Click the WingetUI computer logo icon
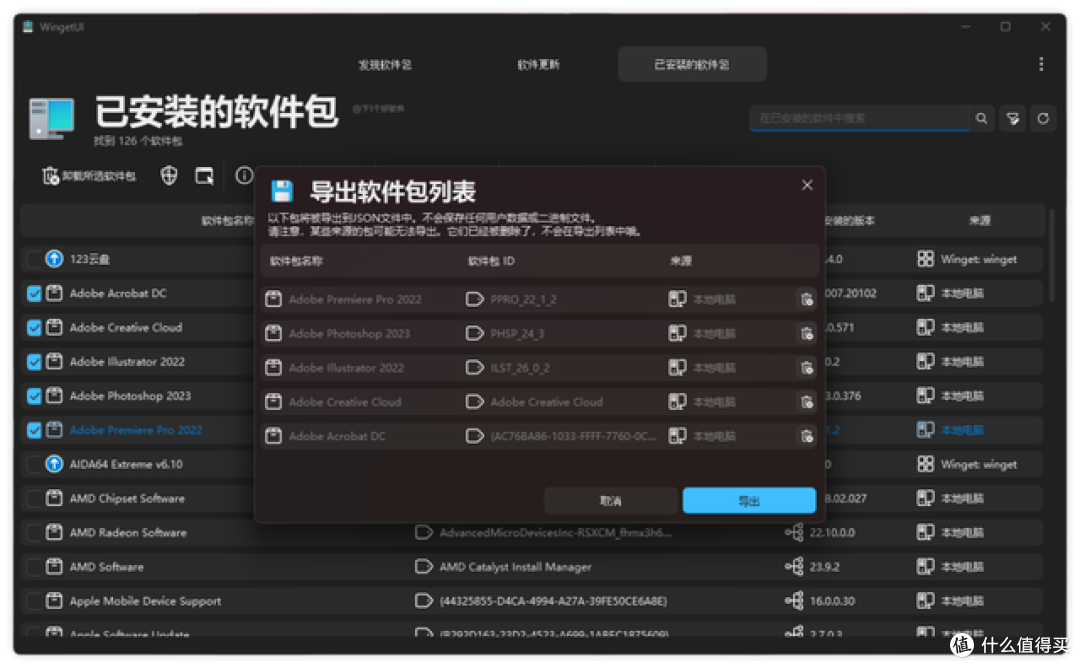Image resolution: width=1080 pixels, height=668 pixels. (x=51, y=118)
